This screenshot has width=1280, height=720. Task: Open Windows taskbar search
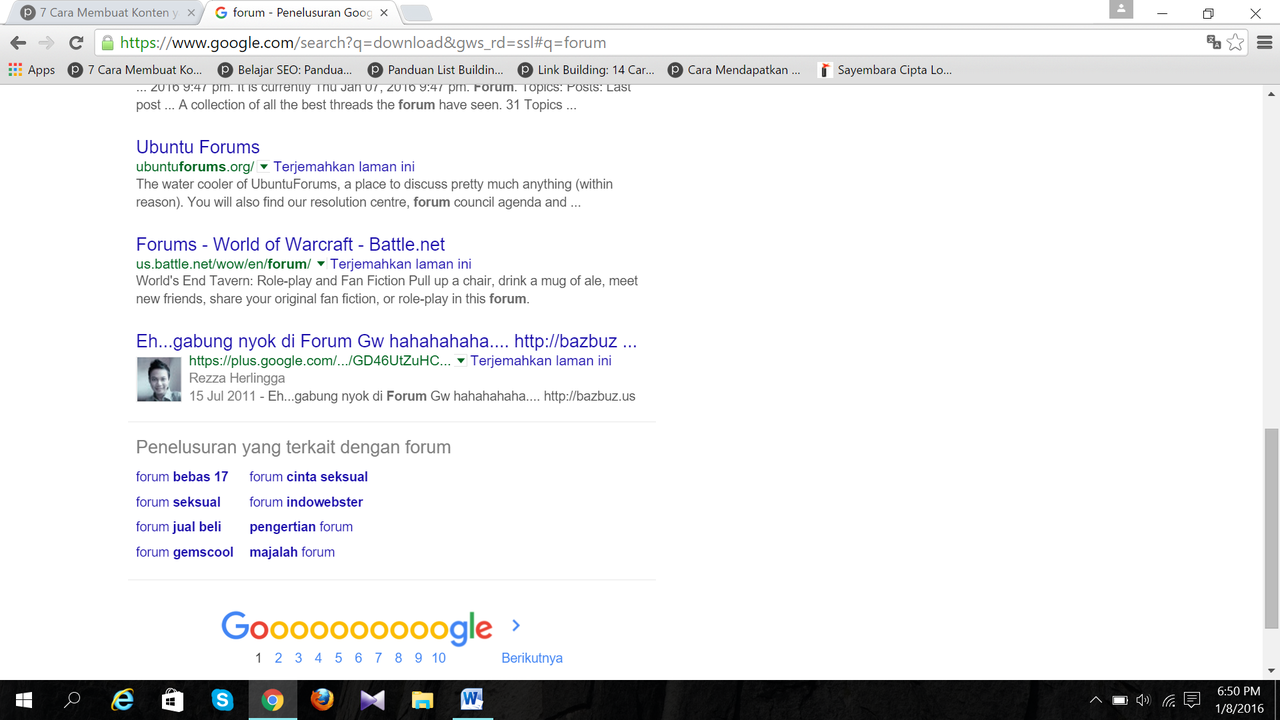click(x=72, y=700)
